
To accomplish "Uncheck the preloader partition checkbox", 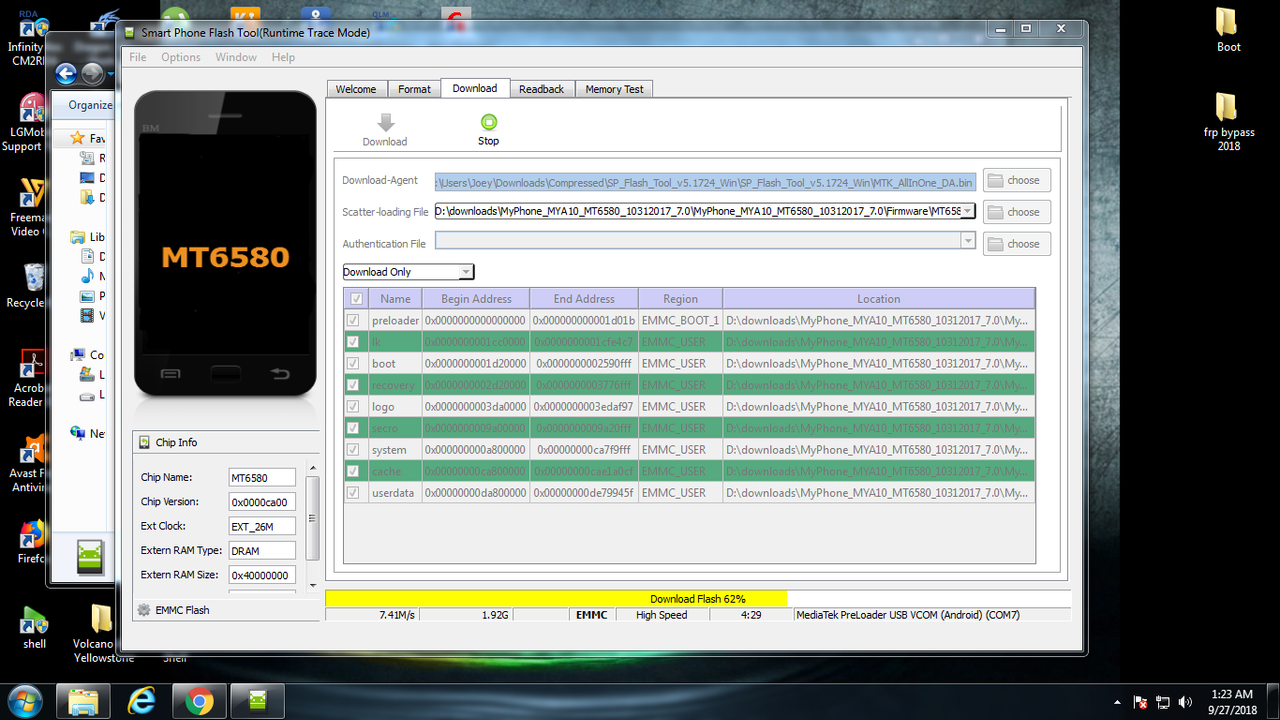I will tap(352, 320).
